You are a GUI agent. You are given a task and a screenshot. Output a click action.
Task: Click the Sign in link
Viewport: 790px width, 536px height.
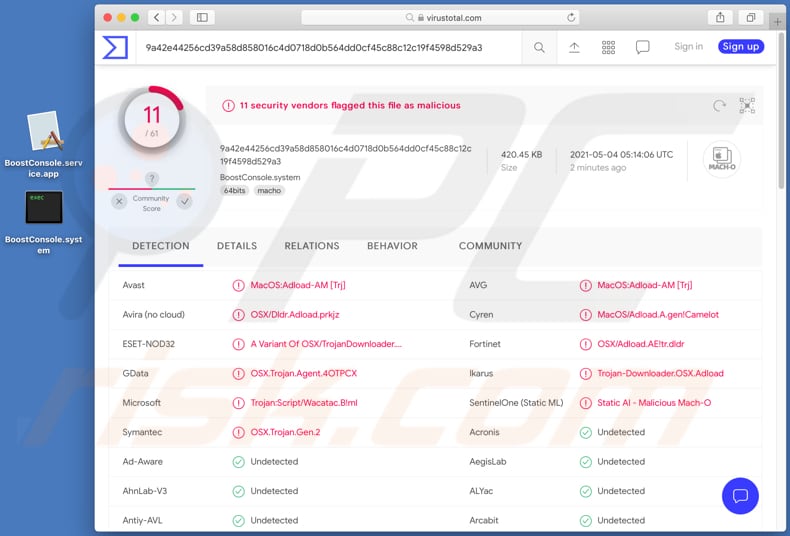[x=688, y=46]
